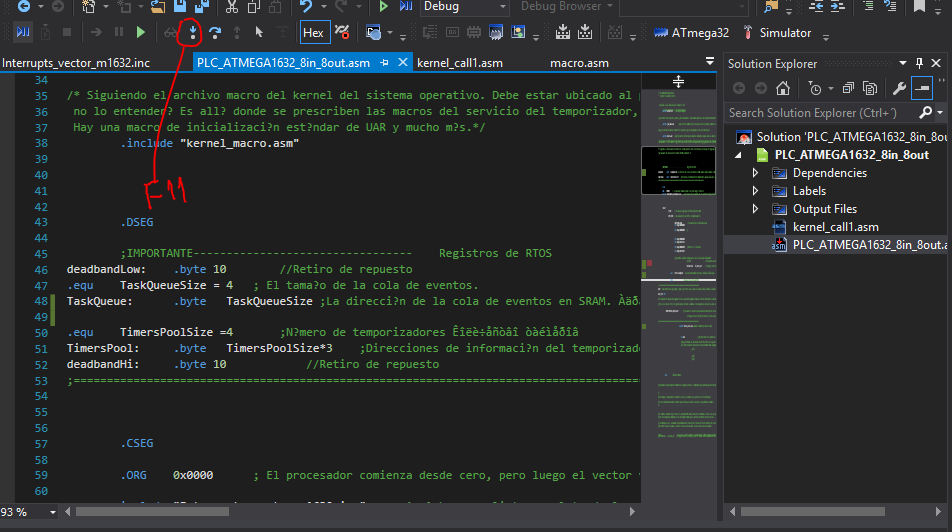Collapse the PLC_ATMEGA1632_8in_8out project node
Screen dimensions: 952x532
pyautogui.click(x=739, y=155)
